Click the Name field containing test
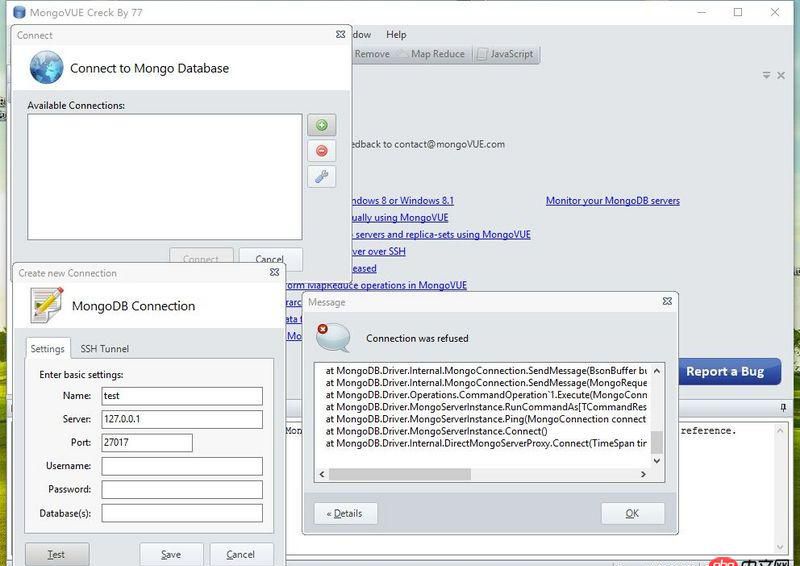The height and width of the screenshot is (566, 800). [182, 396]
